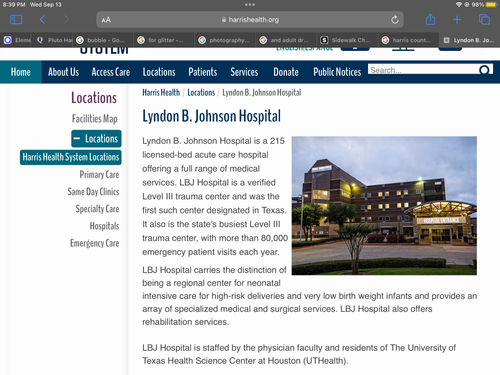Viewport: 500px width, 375px height.
Task: Reload the harrishealth.org page
Action: [x=395, y=20]
